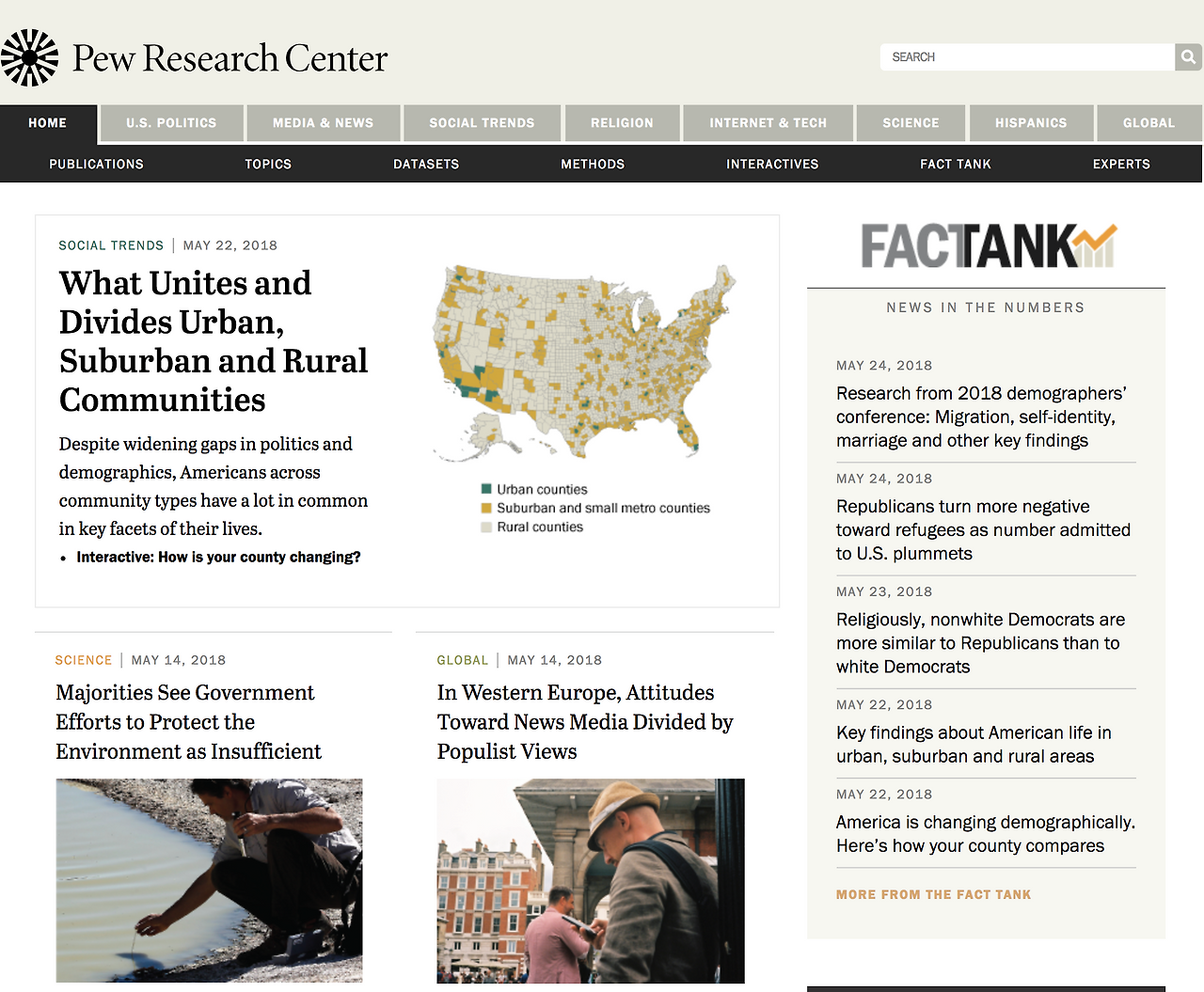Click the Fact Tank logo graphic
The height and width of the screenshot is (992, 1204).
986,244
